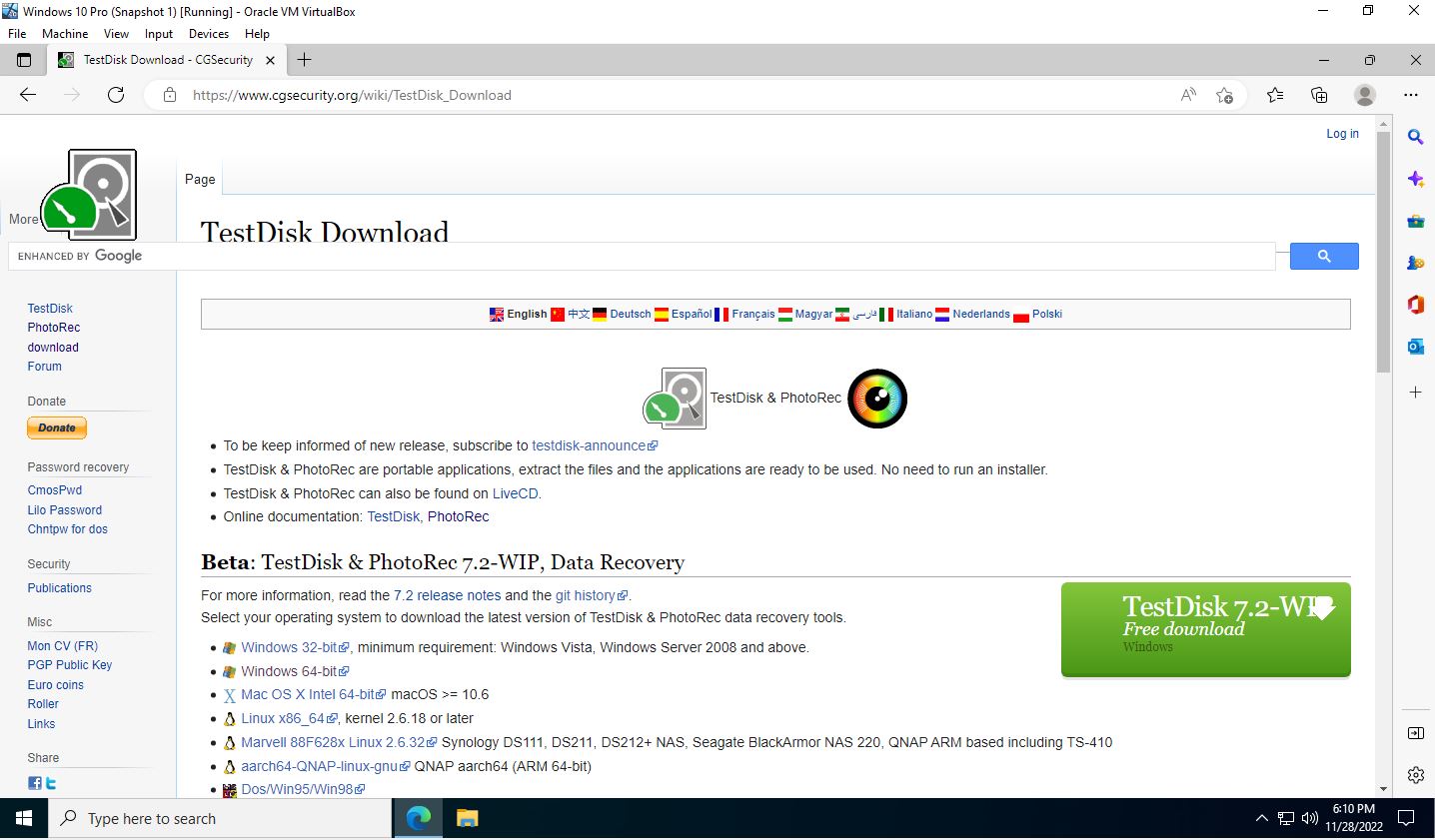This screenshot has height=840, width=1435.
Task: Open the sidebar Discover sparkle icon
Action: [x=1415, y=179]
